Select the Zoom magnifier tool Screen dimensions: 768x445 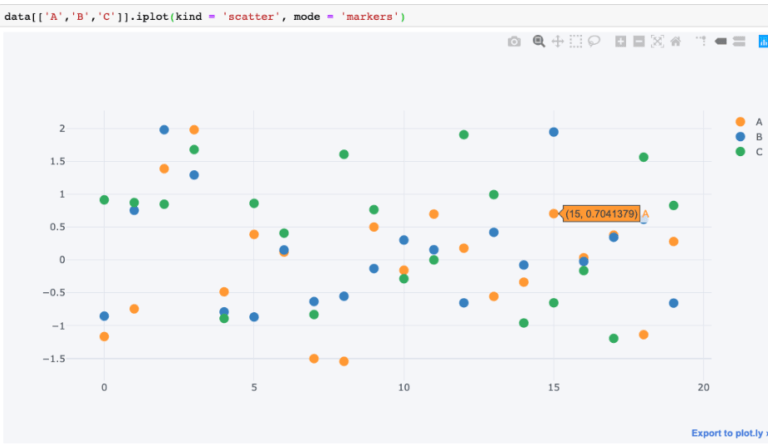(539, 41)
